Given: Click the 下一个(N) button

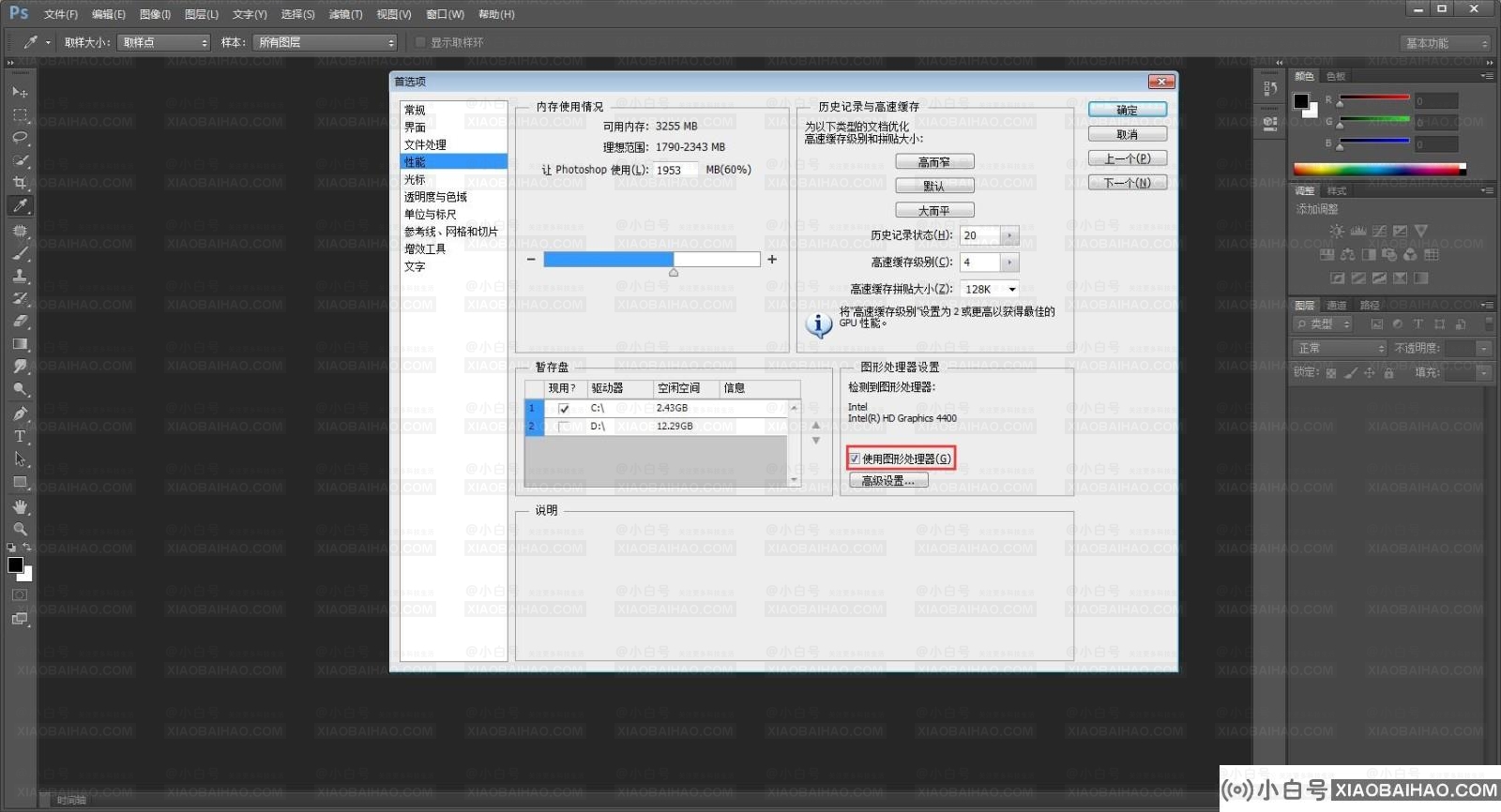Looking at the screenshot, I should 1128,183.
